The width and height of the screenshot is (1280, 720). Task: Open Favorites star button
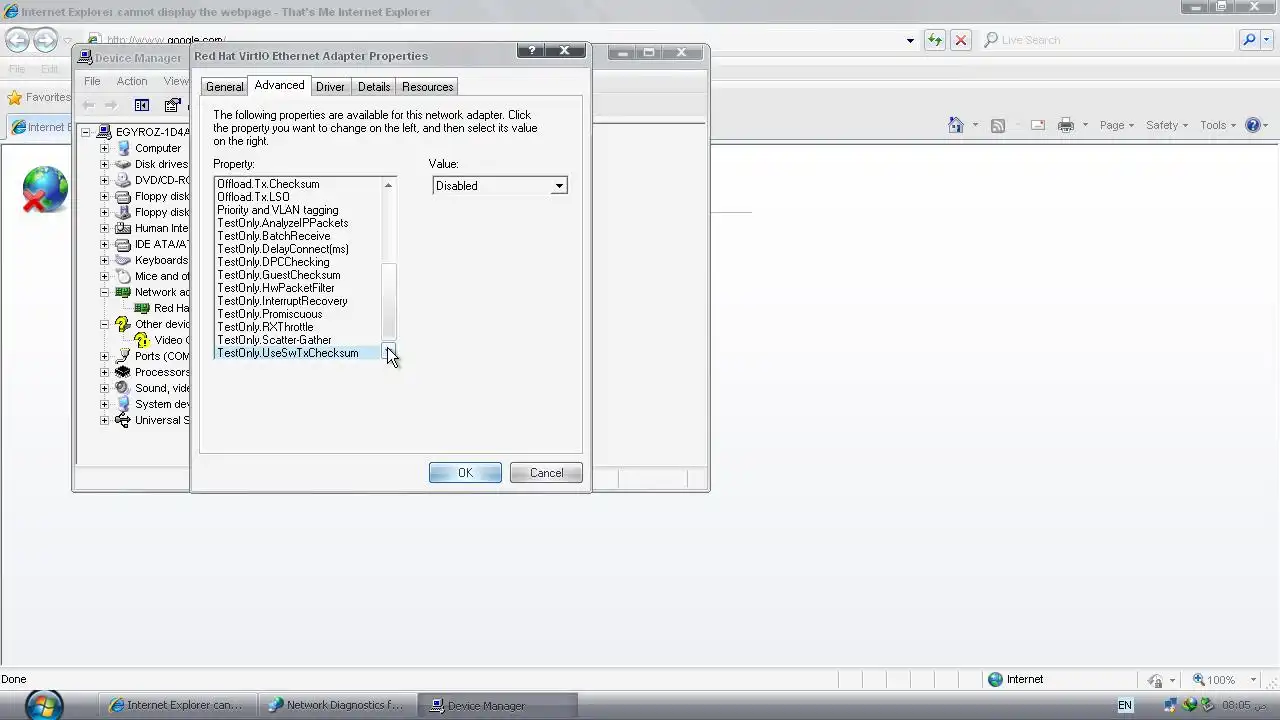39,97
